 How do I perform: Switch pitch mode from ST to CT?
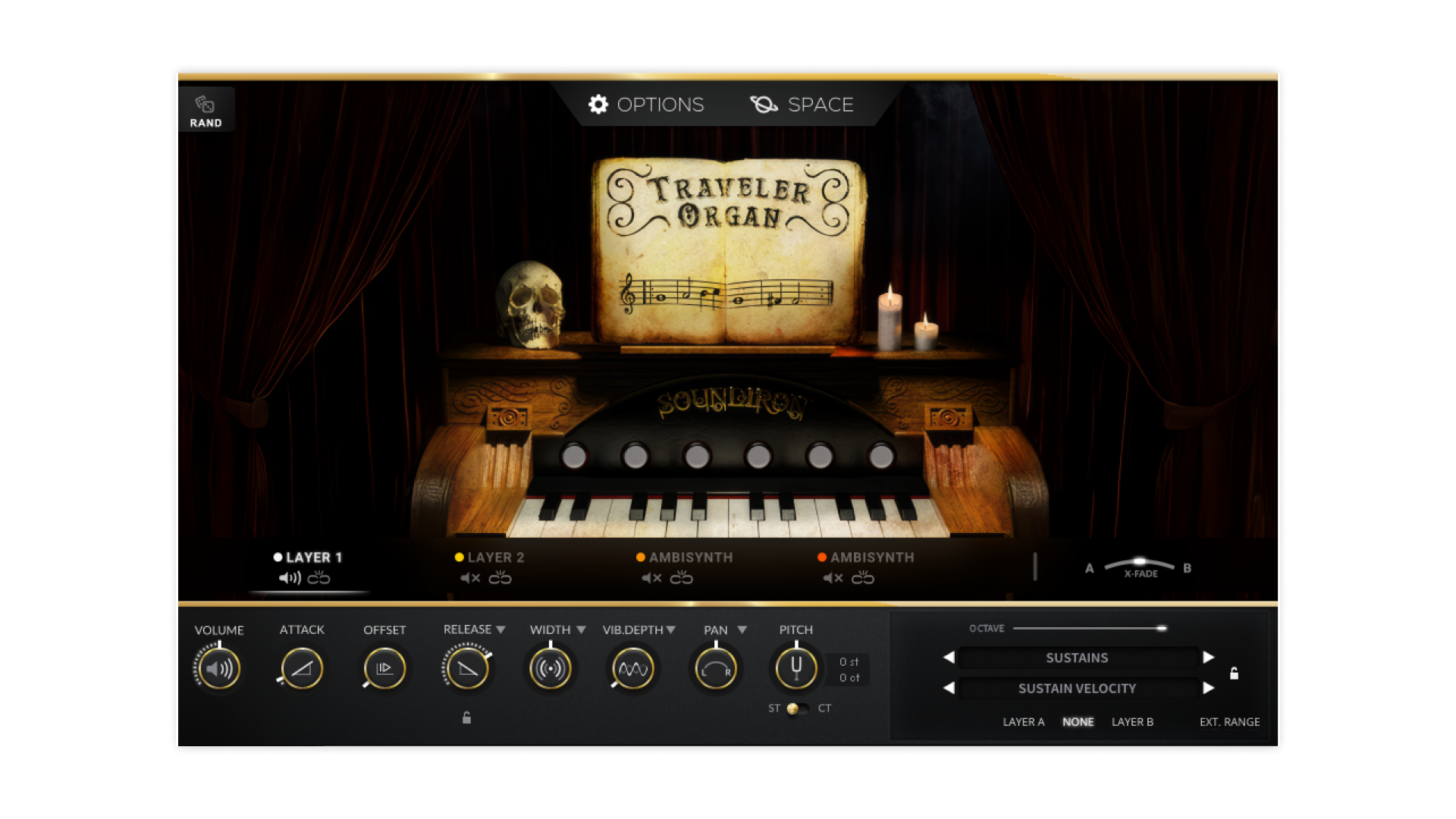pos(798,707)
